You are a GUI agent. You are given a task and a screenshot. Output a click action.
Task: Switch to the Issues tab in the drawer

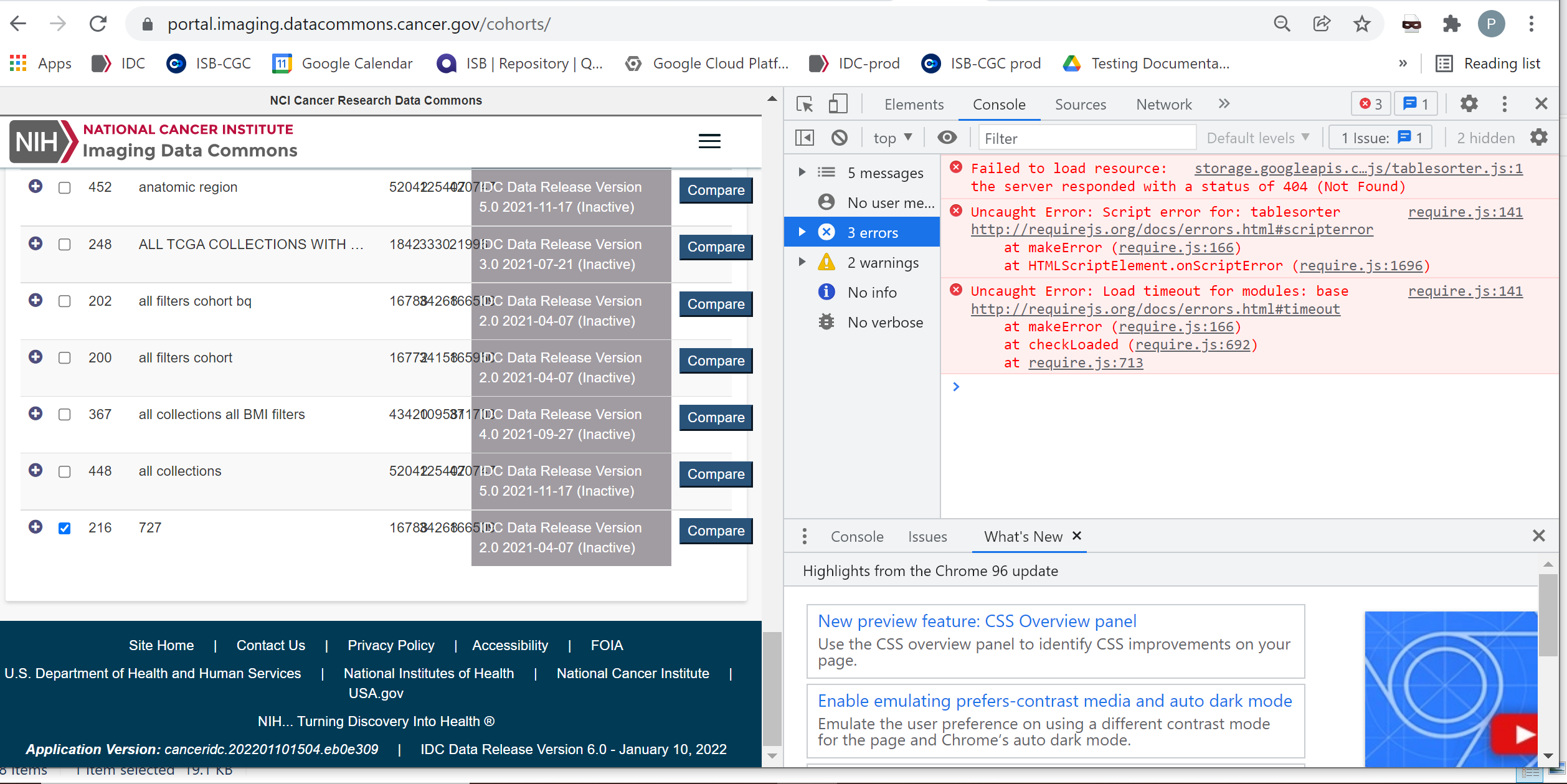pyautogui.click(x=927, y=536)
